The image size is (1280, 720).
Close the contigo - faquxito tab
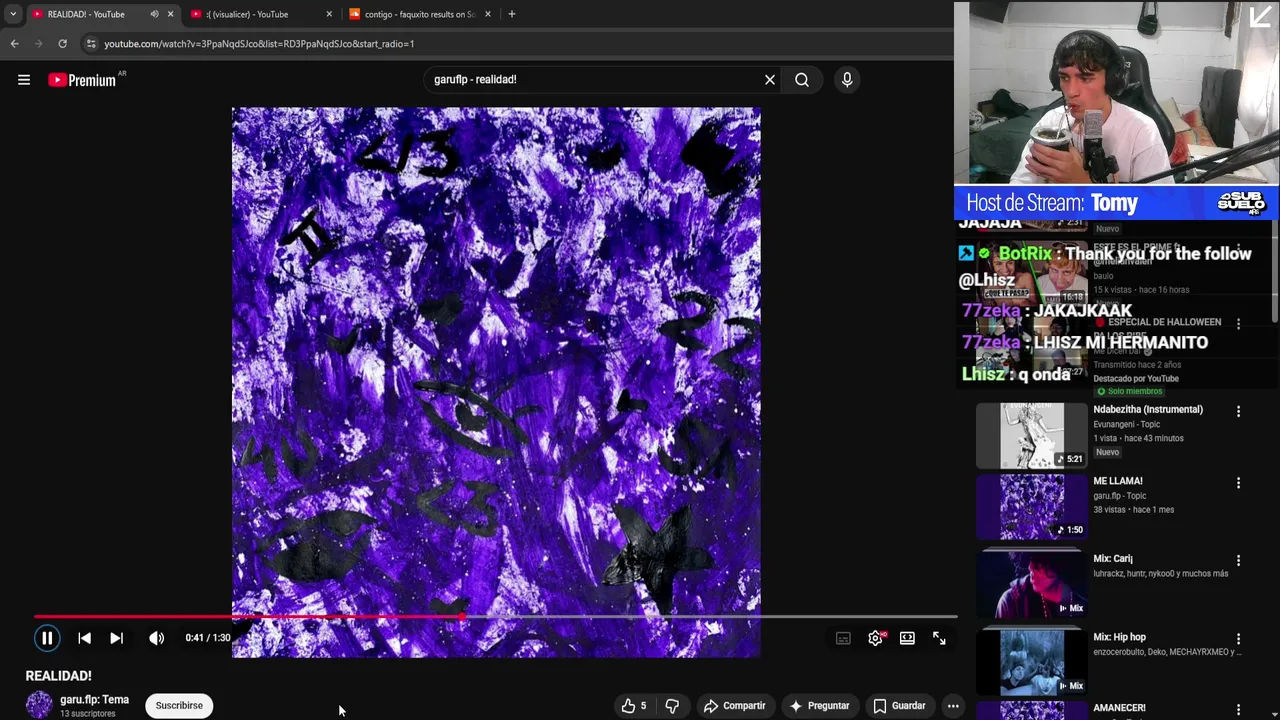488,14
